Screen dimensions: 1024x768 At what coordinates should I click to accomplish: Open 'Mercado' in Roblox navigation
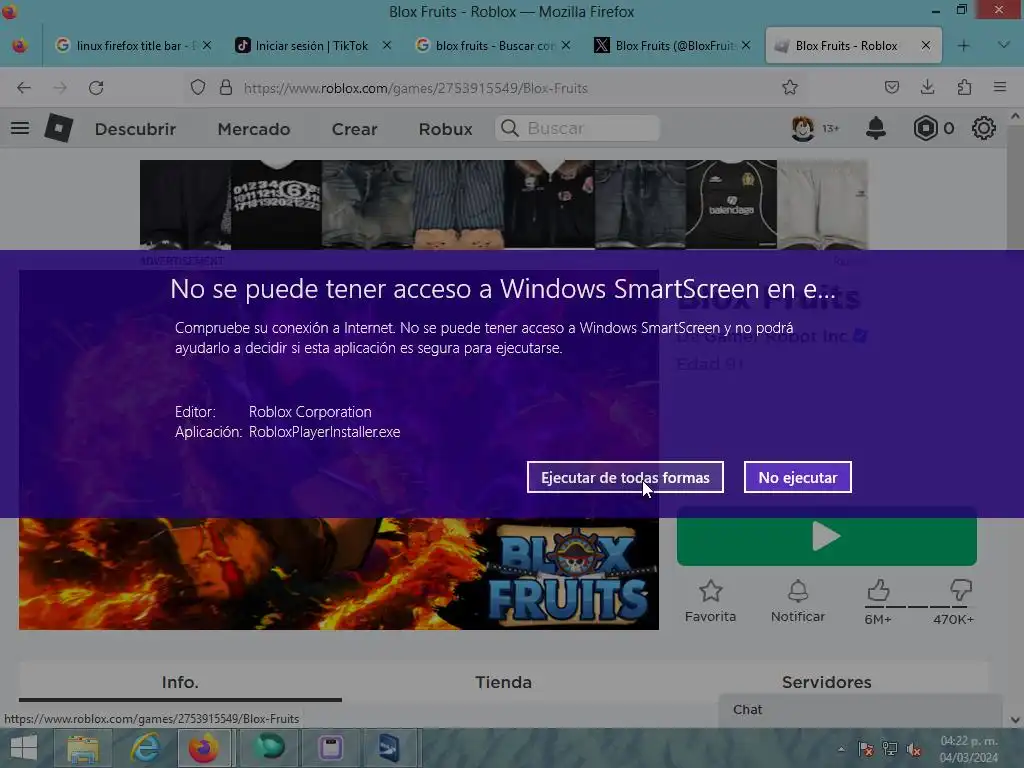pyautogui.click(x=253, y=129)
